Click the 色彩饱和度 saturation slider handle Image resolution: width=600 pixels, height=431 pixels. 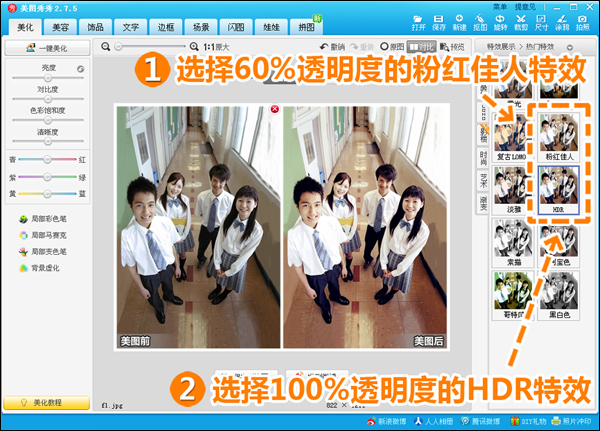[48, 120]
